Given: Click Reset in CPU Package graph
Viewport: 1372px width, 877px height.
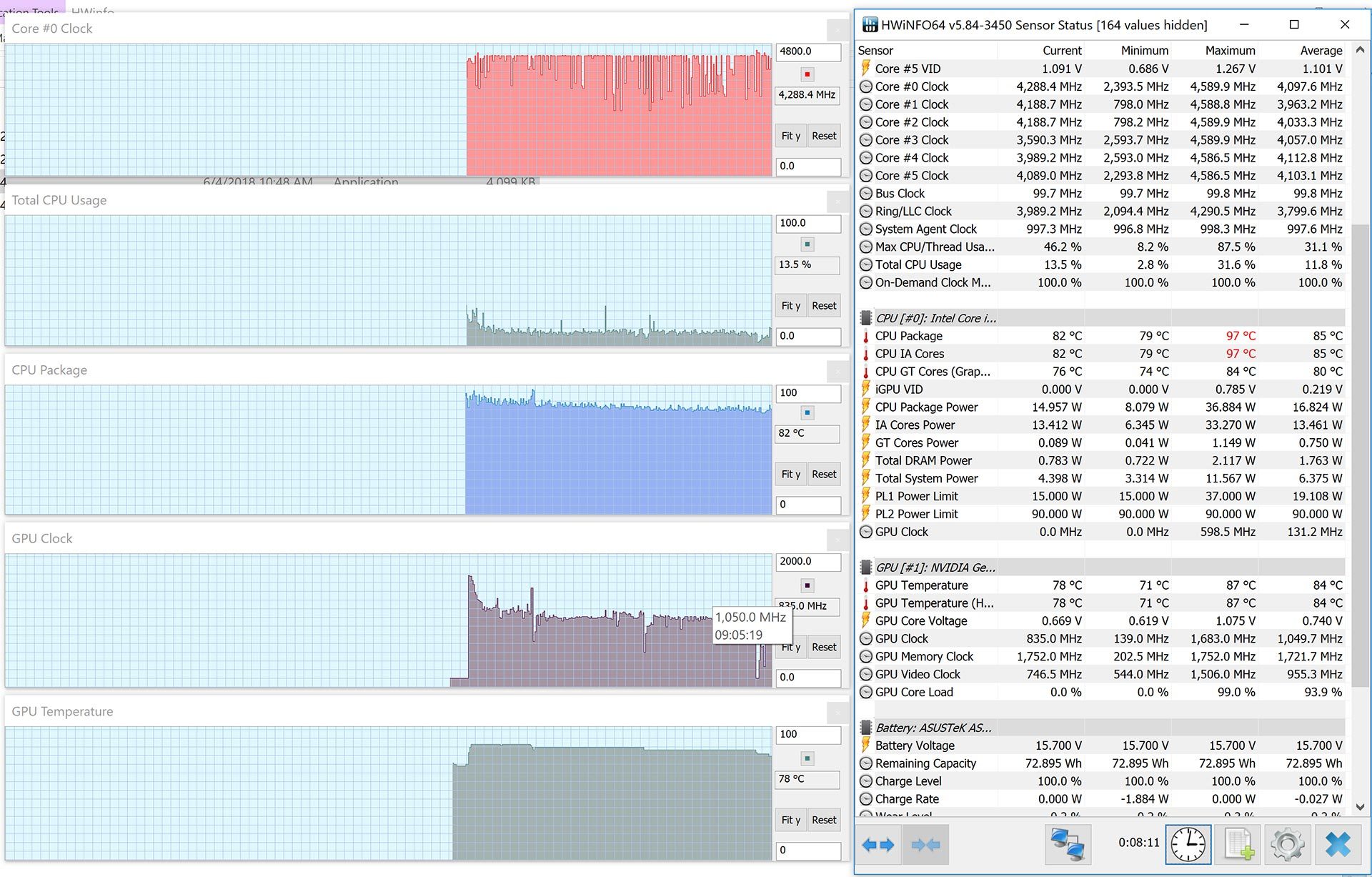Looking at the screenshot, I should (x=824, y=475).
